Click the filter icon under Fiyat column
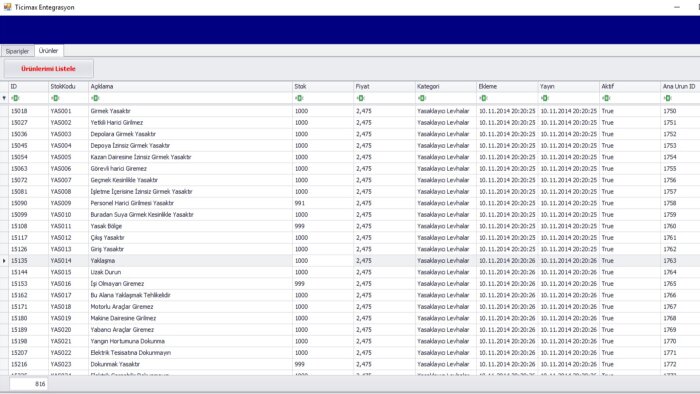The height and width of the screenshot is (394, 700). pyautogui.click(x=361, y=98)
